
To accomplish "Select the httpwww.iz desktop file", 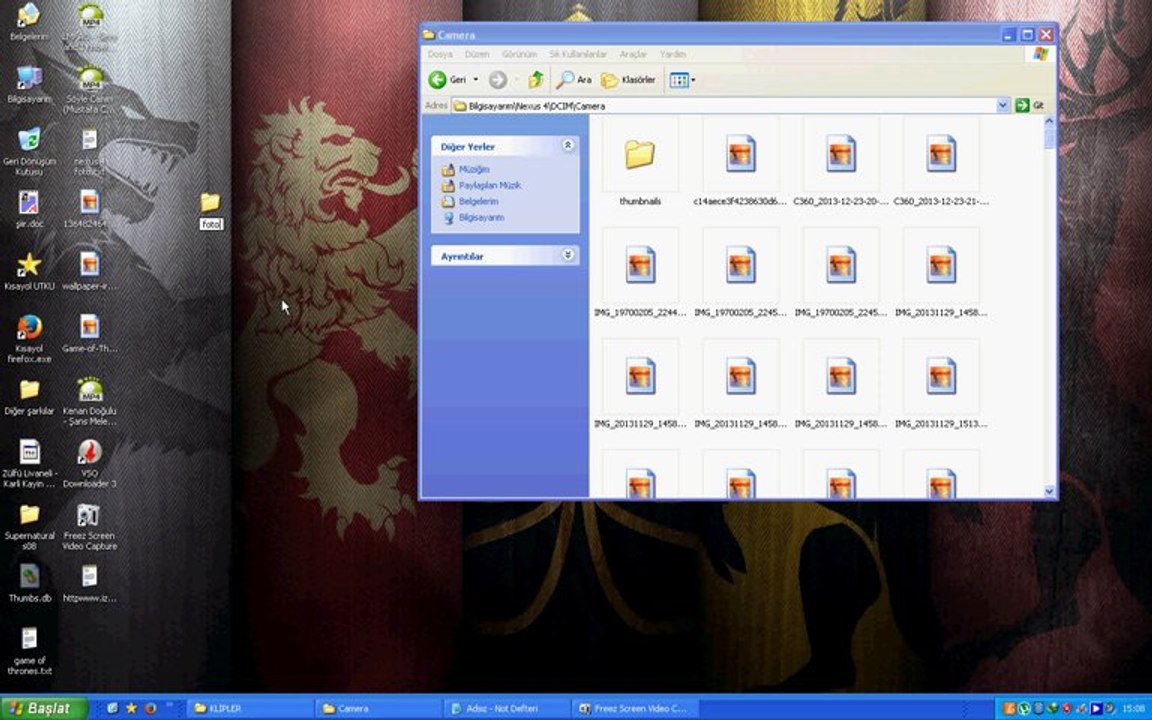I will pos(90,583).
